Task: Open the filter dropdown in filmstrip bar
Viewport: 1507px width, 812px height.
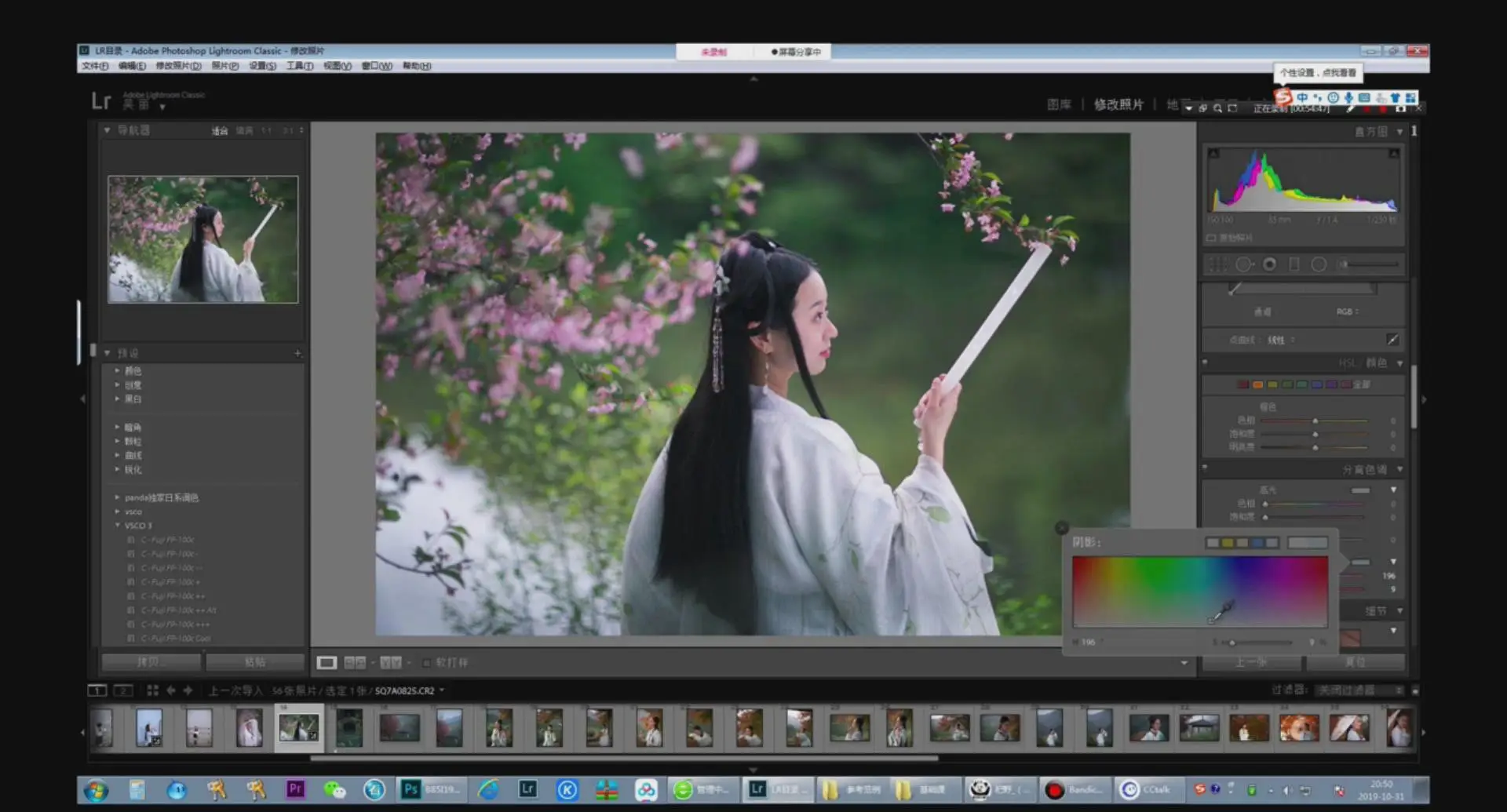Action: coord(1361,690)
